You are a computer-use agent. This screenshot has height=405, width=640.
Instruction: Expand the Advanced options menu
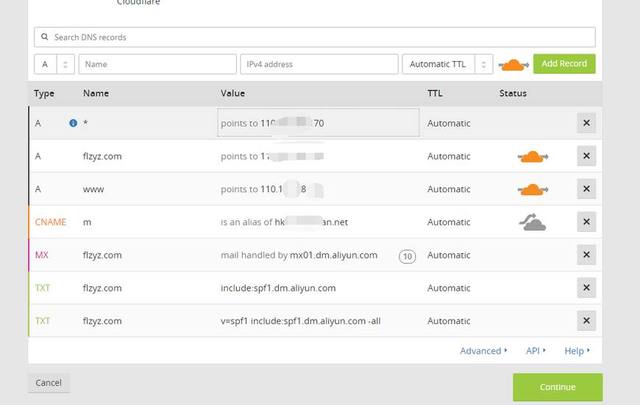483,351
